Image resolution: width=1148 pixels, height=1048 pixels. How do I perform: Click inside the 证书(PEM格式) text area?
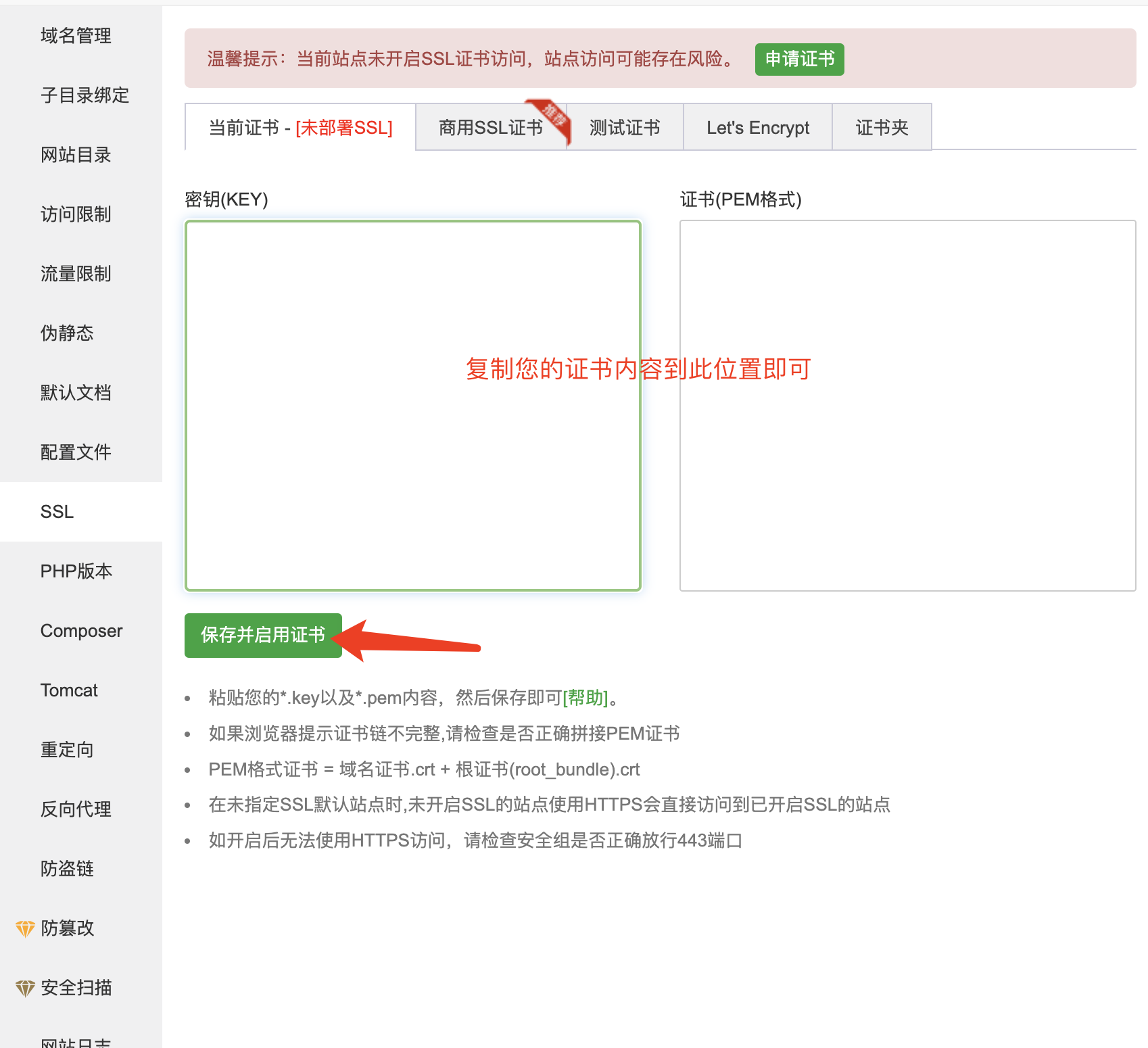[907, 406]
